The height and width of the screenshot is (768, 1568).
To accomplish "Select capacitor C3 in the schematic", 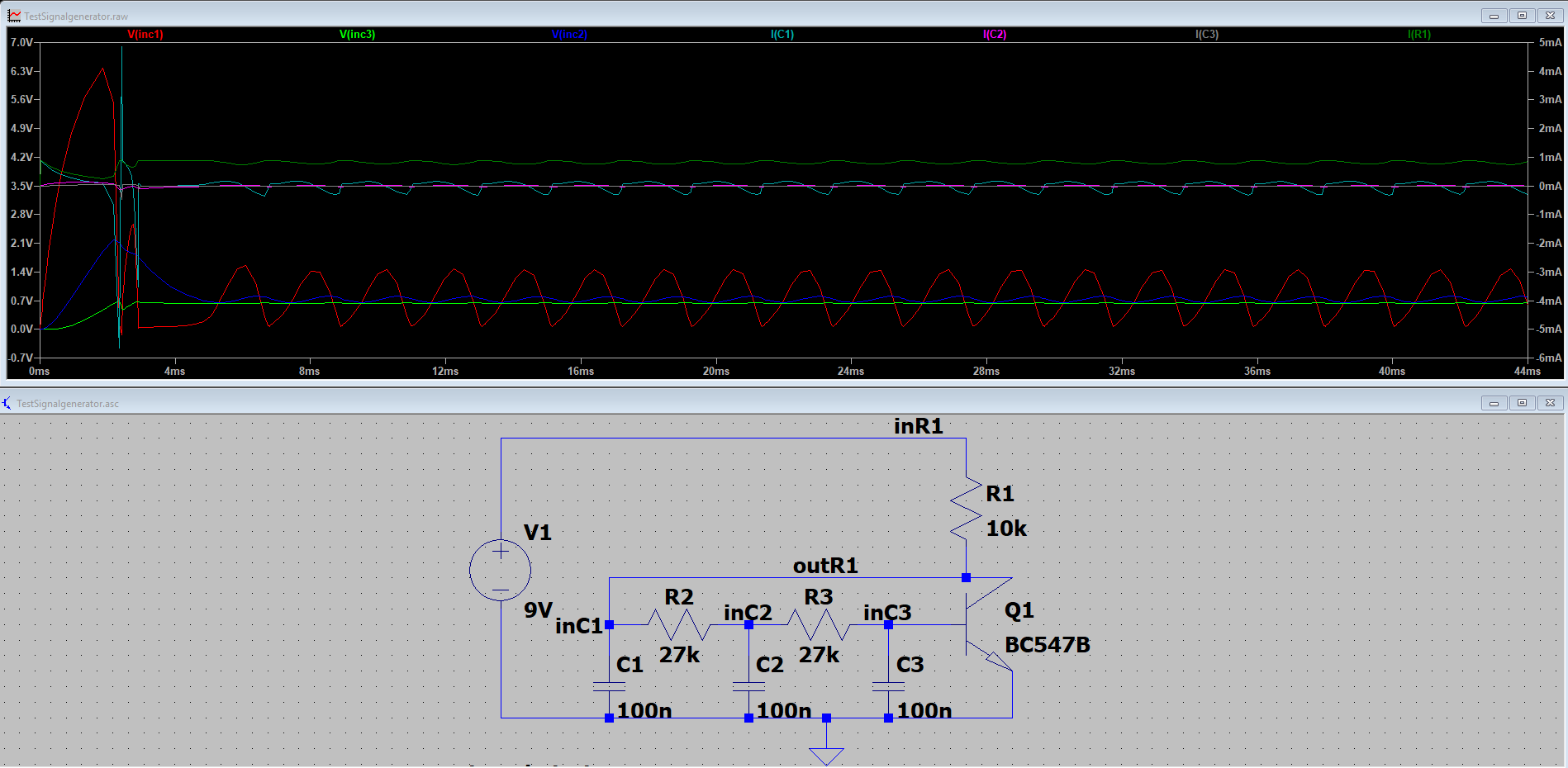I will click(886, 685).
